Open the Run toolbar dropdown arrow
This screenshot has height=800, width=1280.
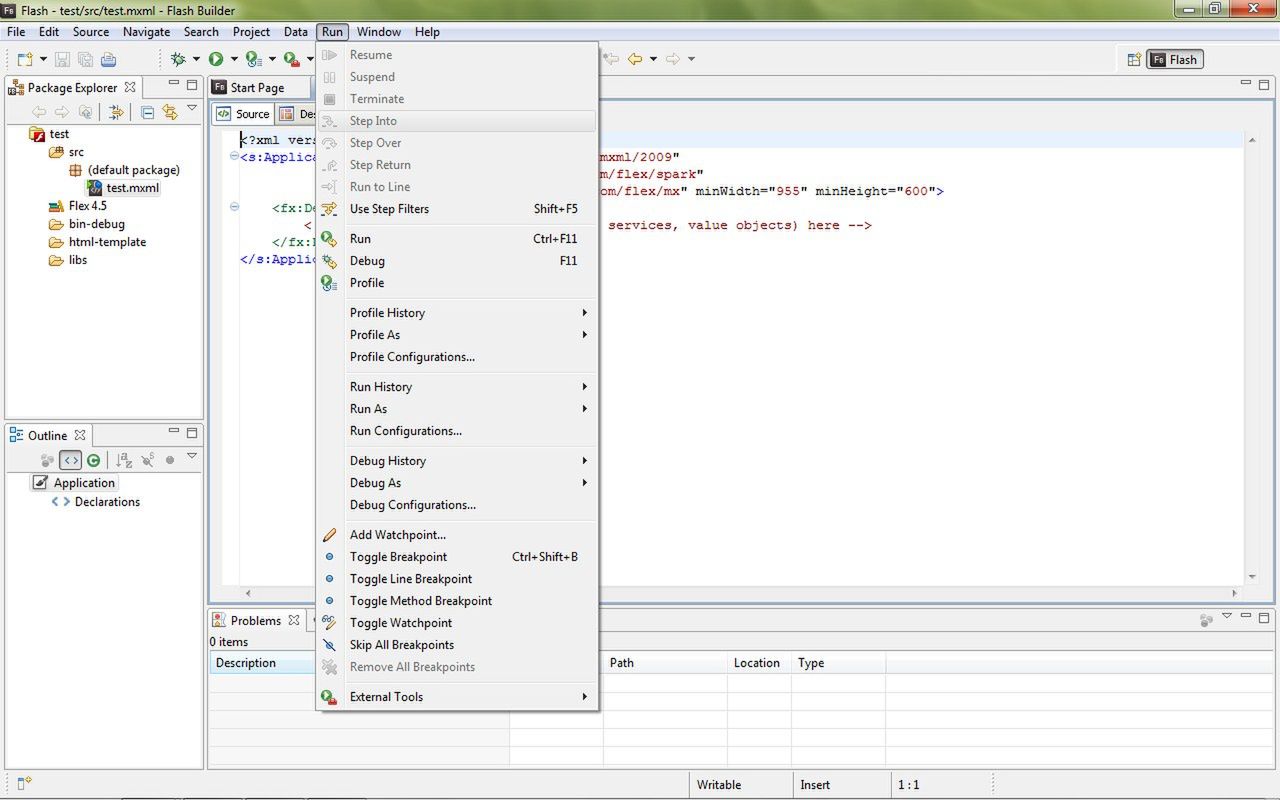tap(234, 60)
